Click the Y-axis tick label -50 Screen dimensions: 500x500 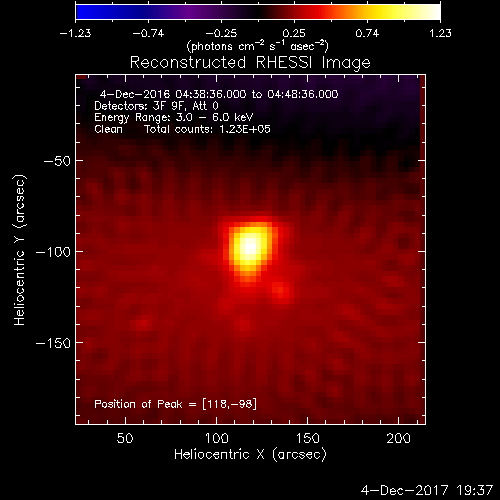click(x=57, y=161)
